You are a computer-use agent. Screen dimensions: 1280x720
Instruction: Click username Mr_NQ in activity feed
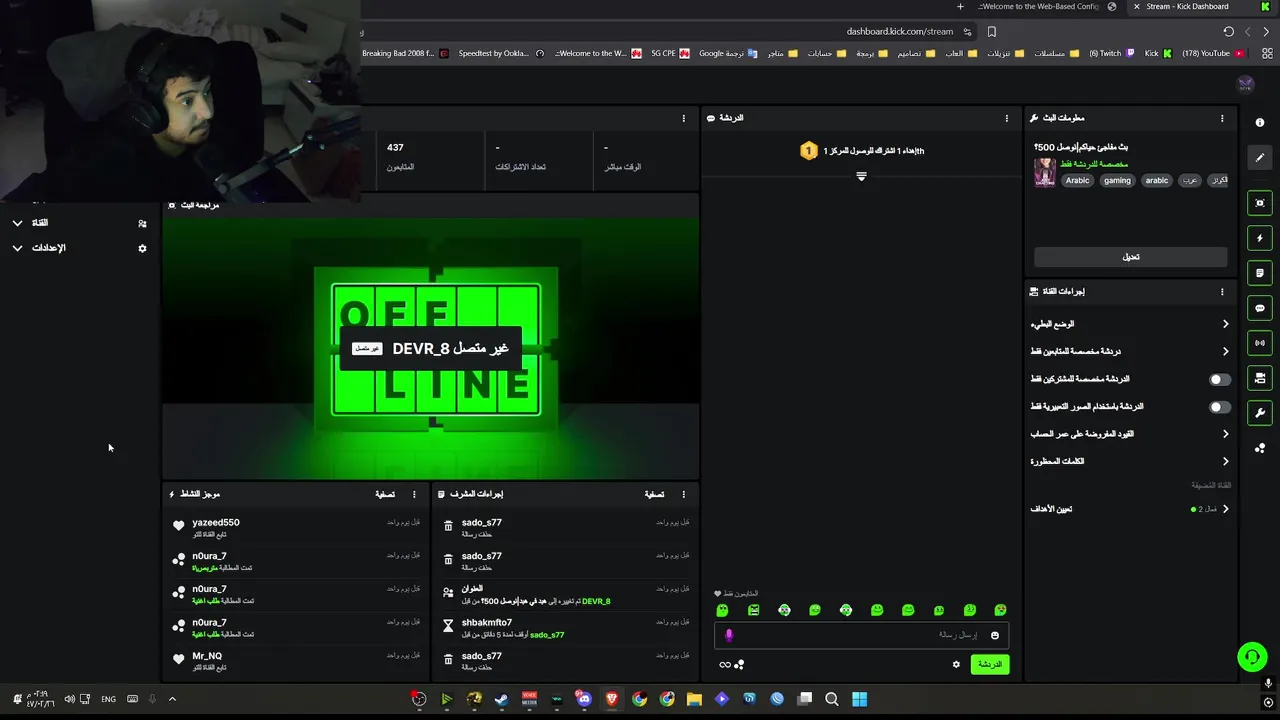coord(207,656)
